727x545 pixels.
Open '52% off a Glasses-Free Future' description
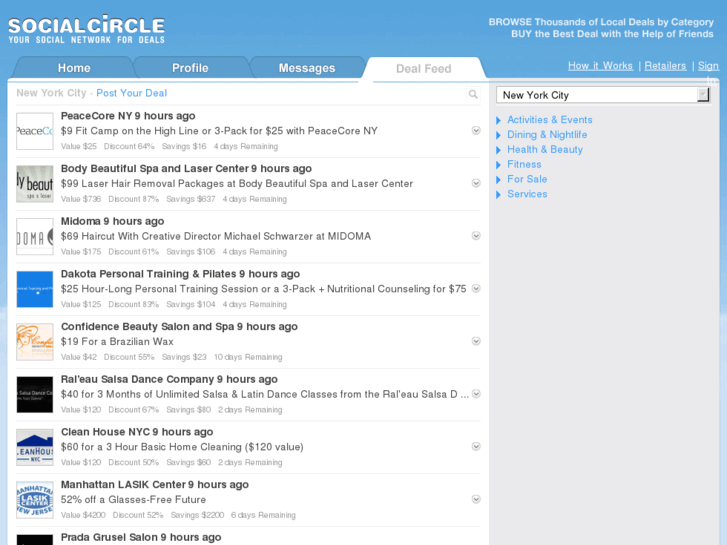tap(134, 500)
